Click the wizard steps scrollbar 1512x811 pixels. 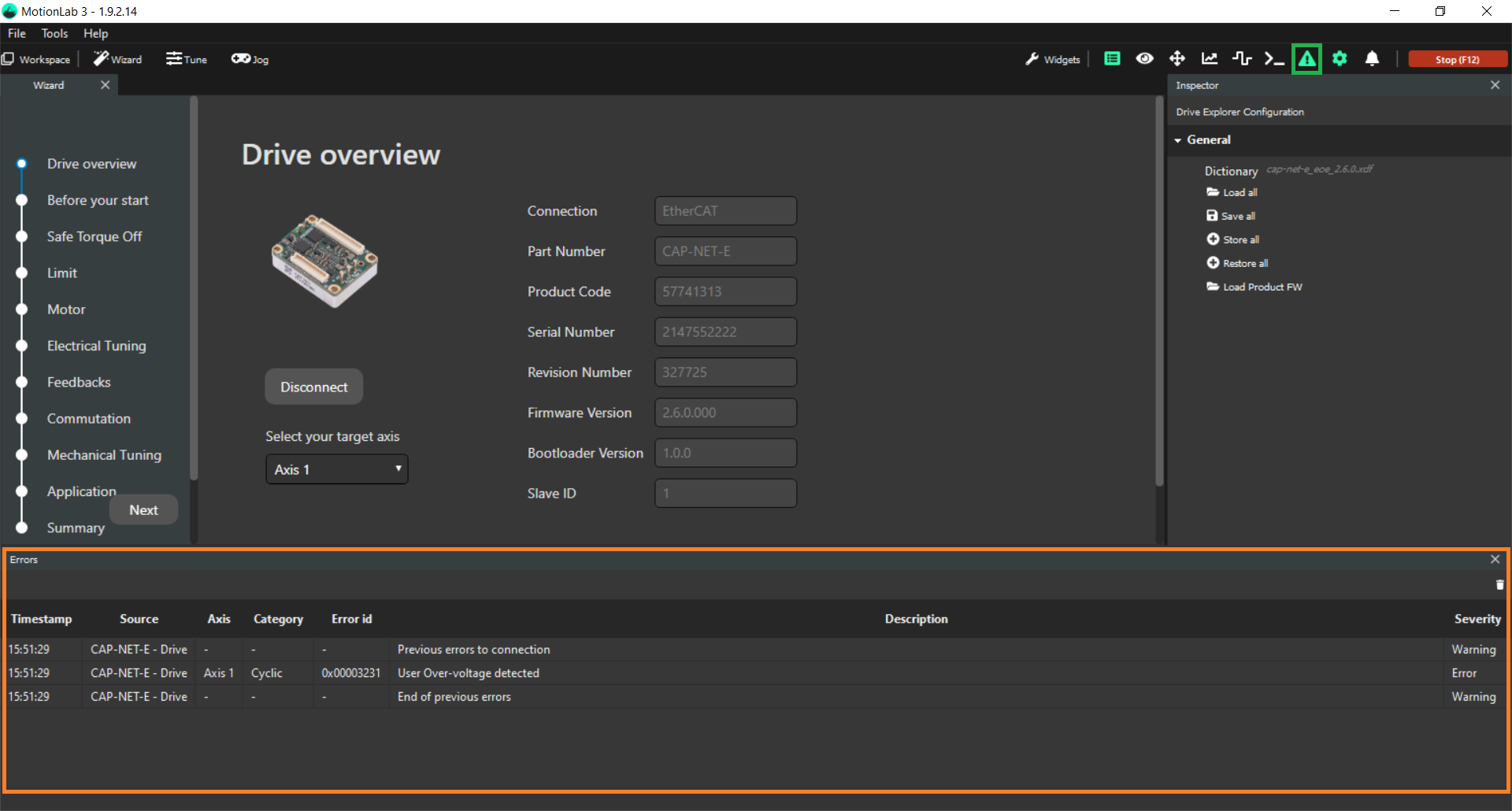pyautogui.click(x=194, y=288)
